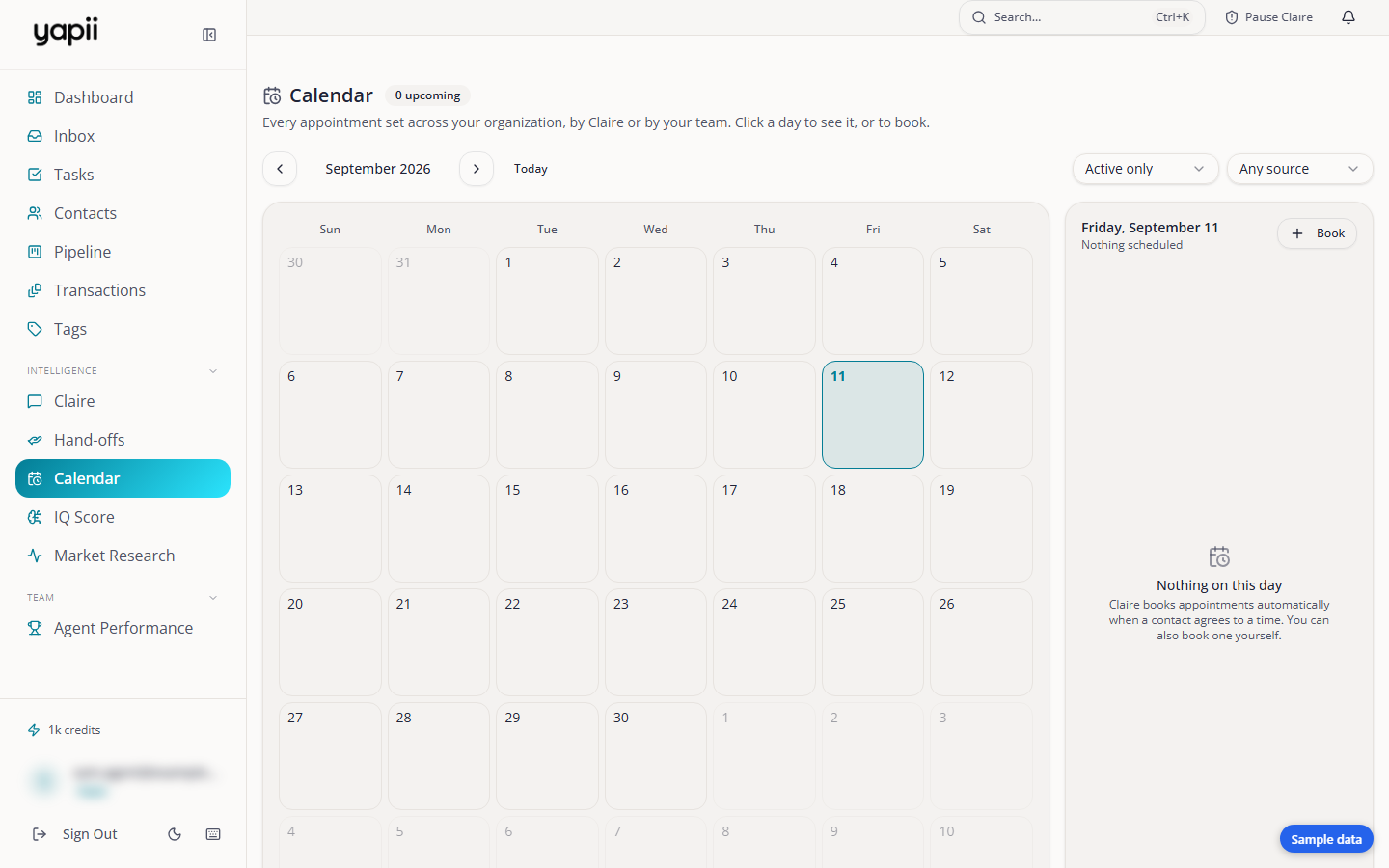Click the Hand-offs handshake icon
This screenshot has width=1389, height=868.
[35, 440]
